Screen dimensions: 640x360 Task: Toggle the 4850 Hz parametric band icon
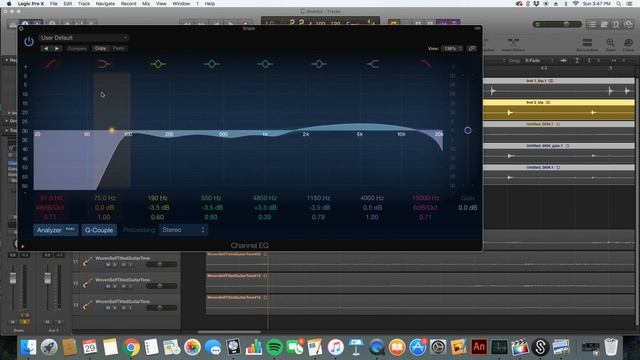pos(265,64)
